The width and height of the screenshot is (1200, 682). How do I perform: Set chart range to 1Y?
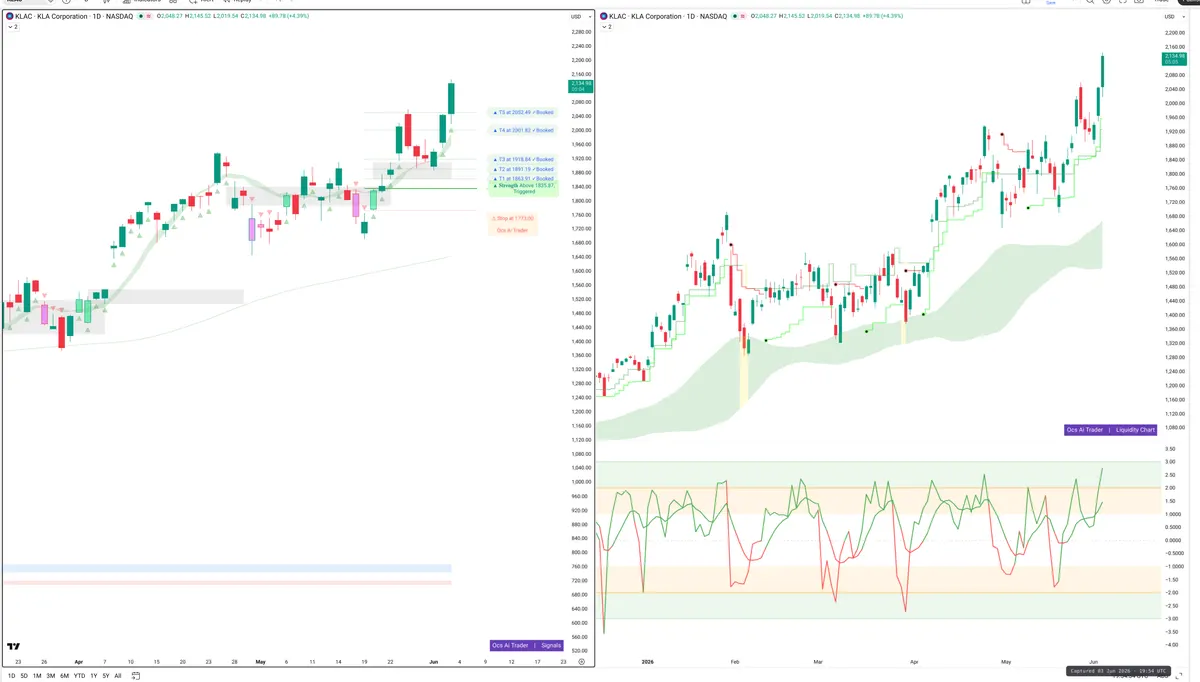coord(93,676)
